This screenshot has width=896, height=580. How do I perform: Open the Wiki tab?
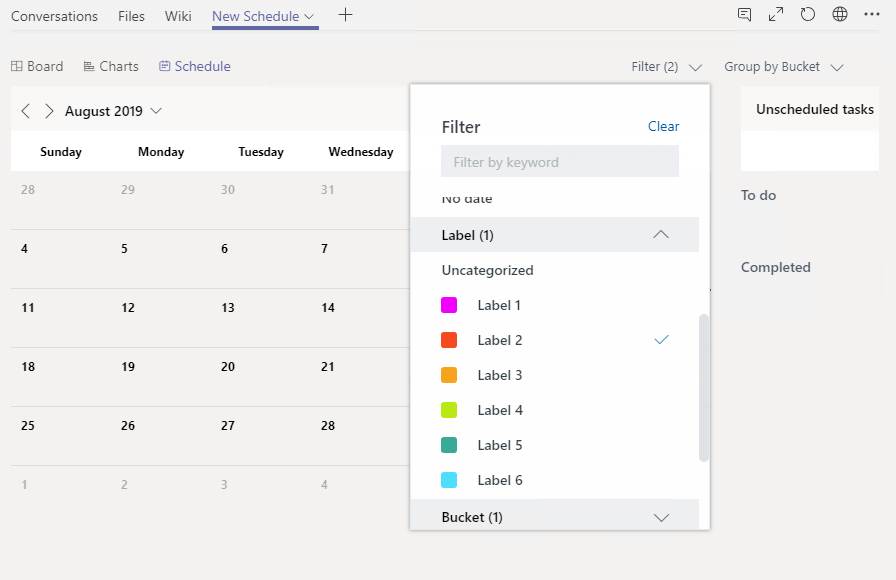point(178,16)
